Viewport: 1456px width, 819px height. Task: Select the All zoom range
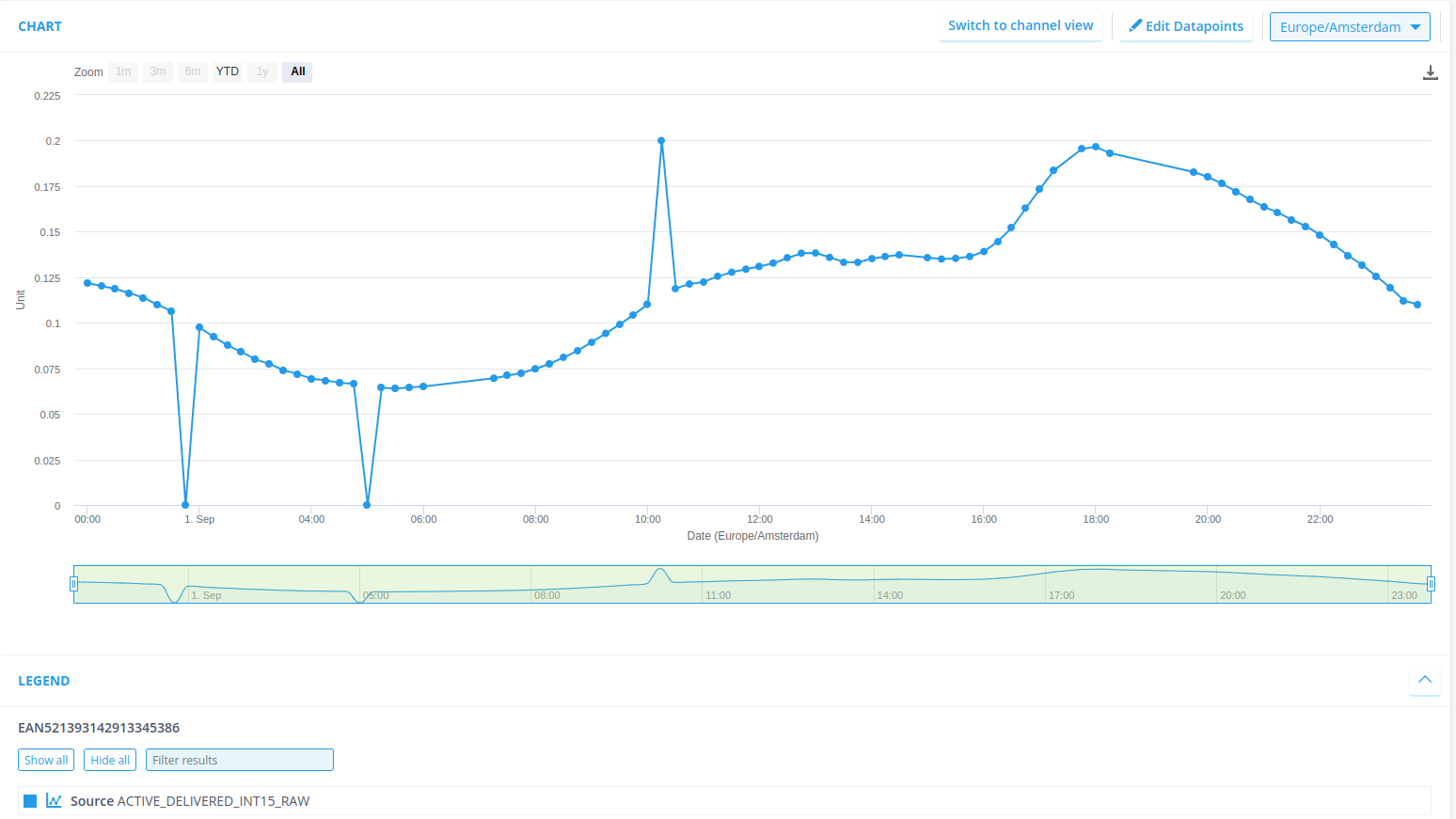[x=297, y=71]
